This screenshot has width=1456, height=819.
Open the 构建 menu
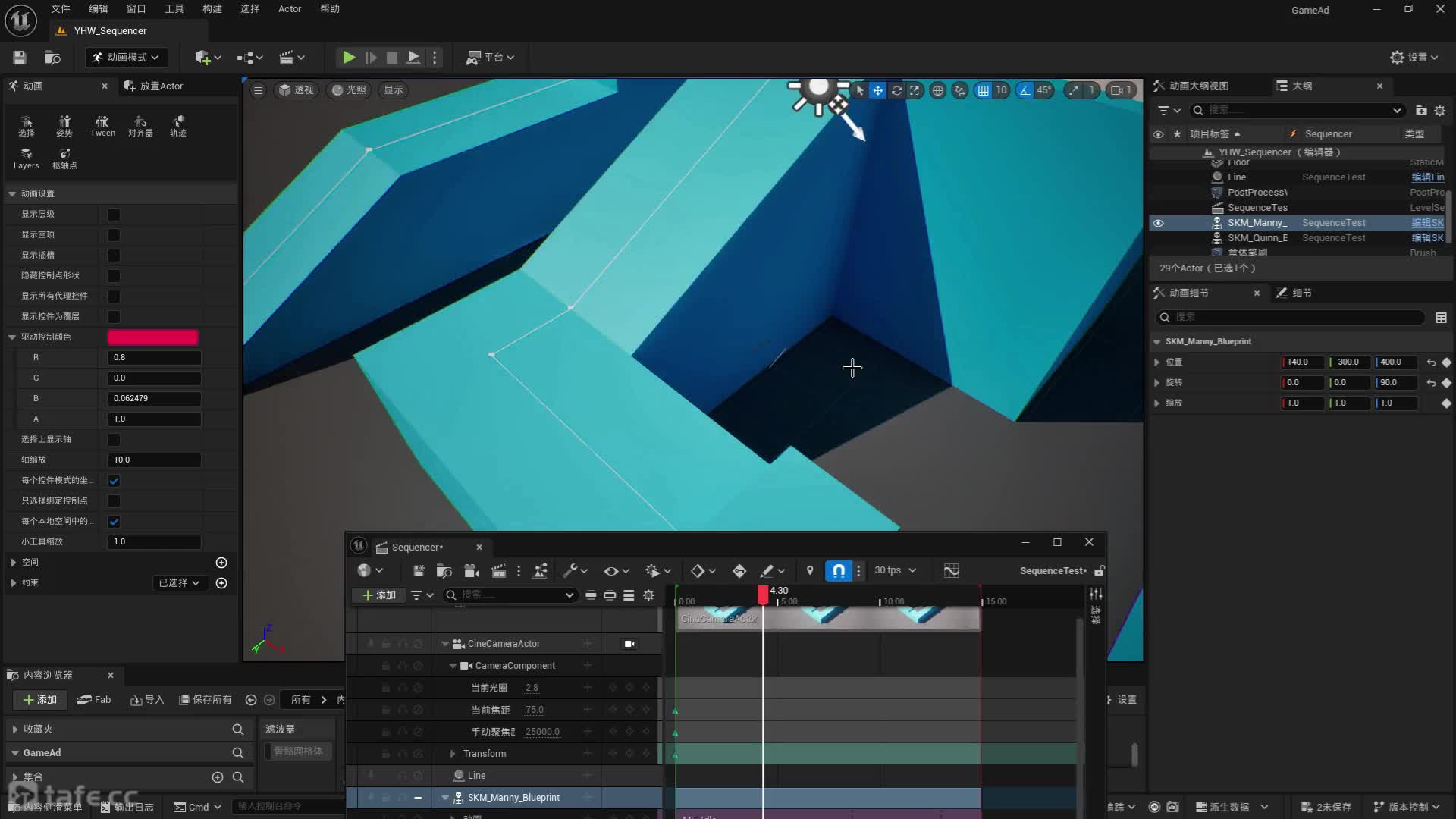212,9
